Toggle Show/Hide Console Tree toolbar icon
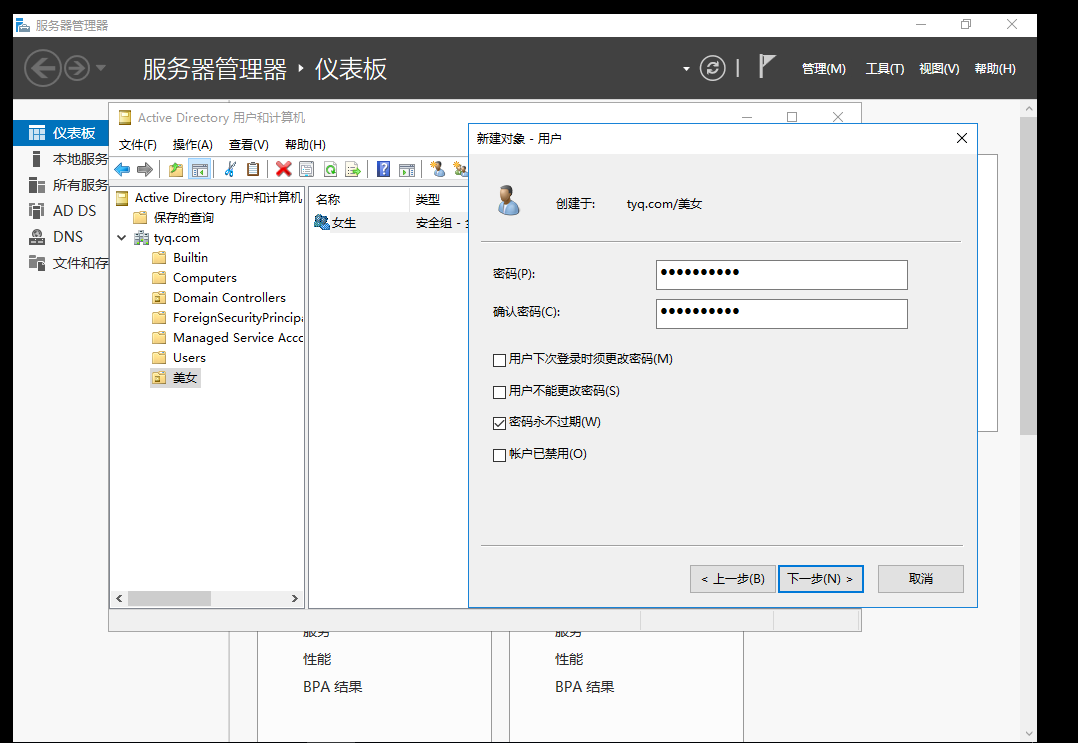The width and height of the screenshot is (1078, 743). tap(199, 169)
